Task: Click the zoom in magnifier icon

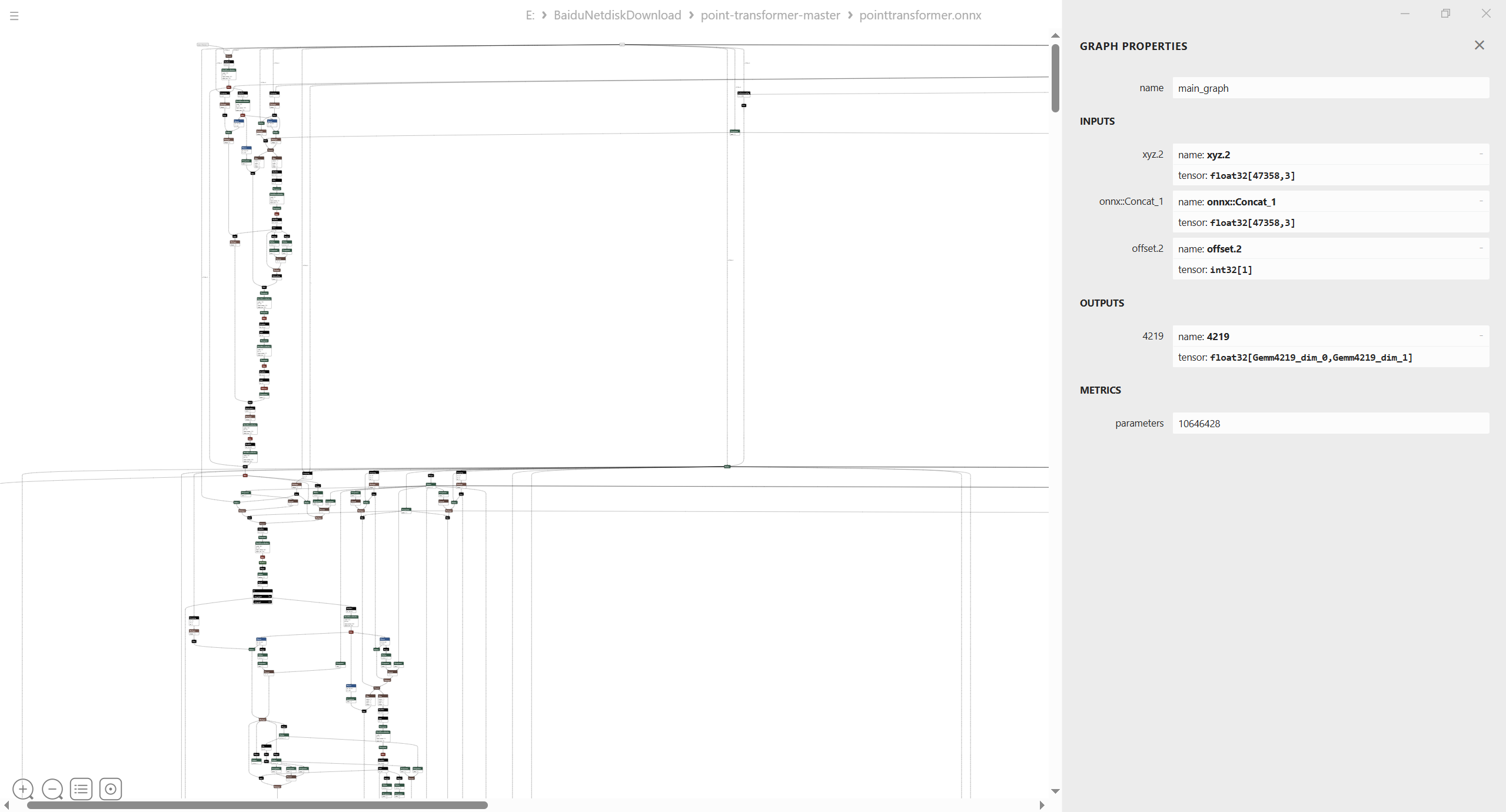Action: [23, 788]
